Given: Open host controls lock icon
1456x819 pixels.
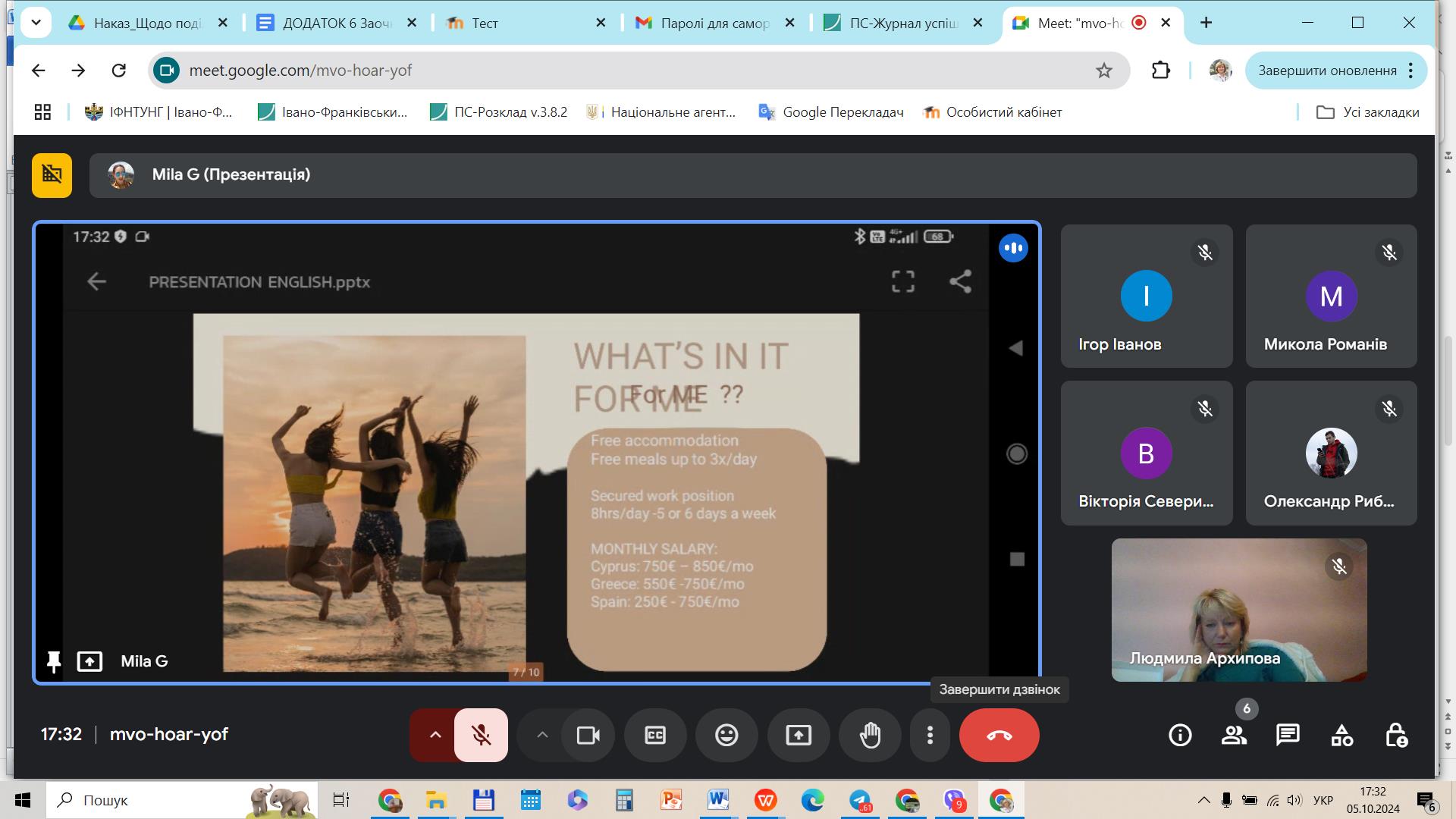Looking at the screenshot, I should [x=1396, y=735].
